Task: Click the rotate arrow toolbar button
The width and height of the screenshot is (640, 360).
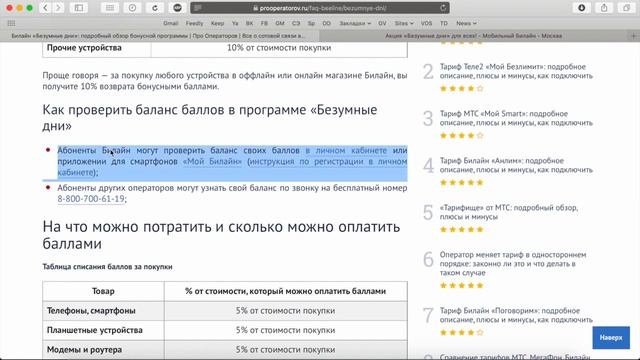Action: click(155, 8)
